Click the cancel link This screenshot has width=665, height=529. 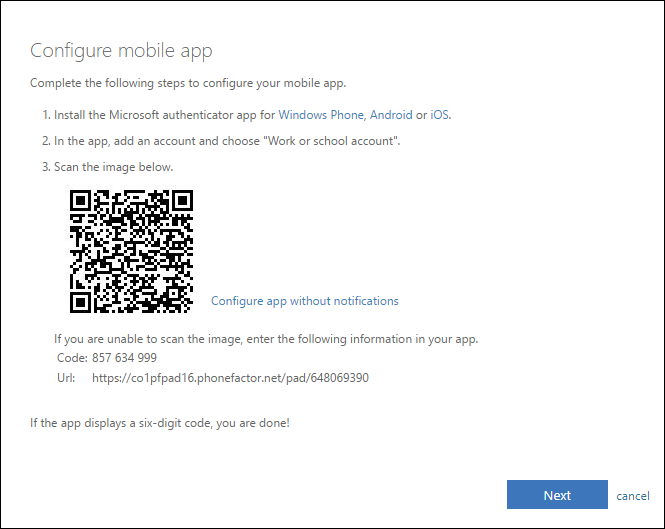[633, 495]
